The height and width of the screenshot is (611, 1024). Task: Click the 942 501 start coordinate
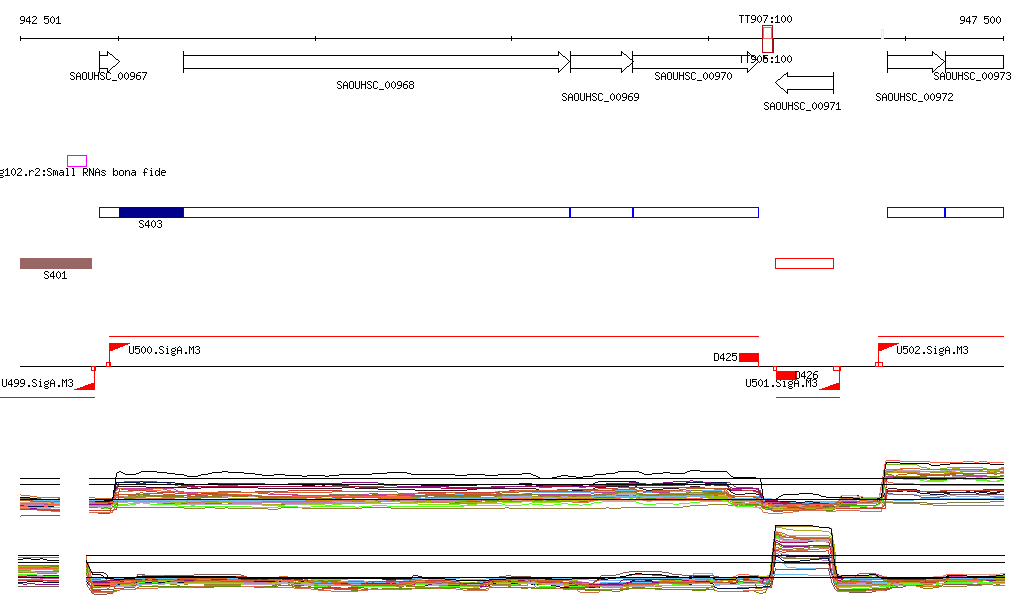point(40,20)
